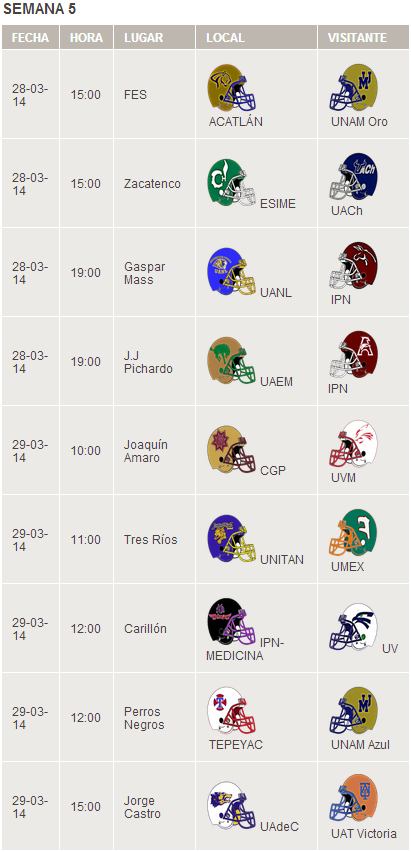Click the purple UNITAN helmet icon
Viewport: 411px width, 852px height.
[231, 538]
